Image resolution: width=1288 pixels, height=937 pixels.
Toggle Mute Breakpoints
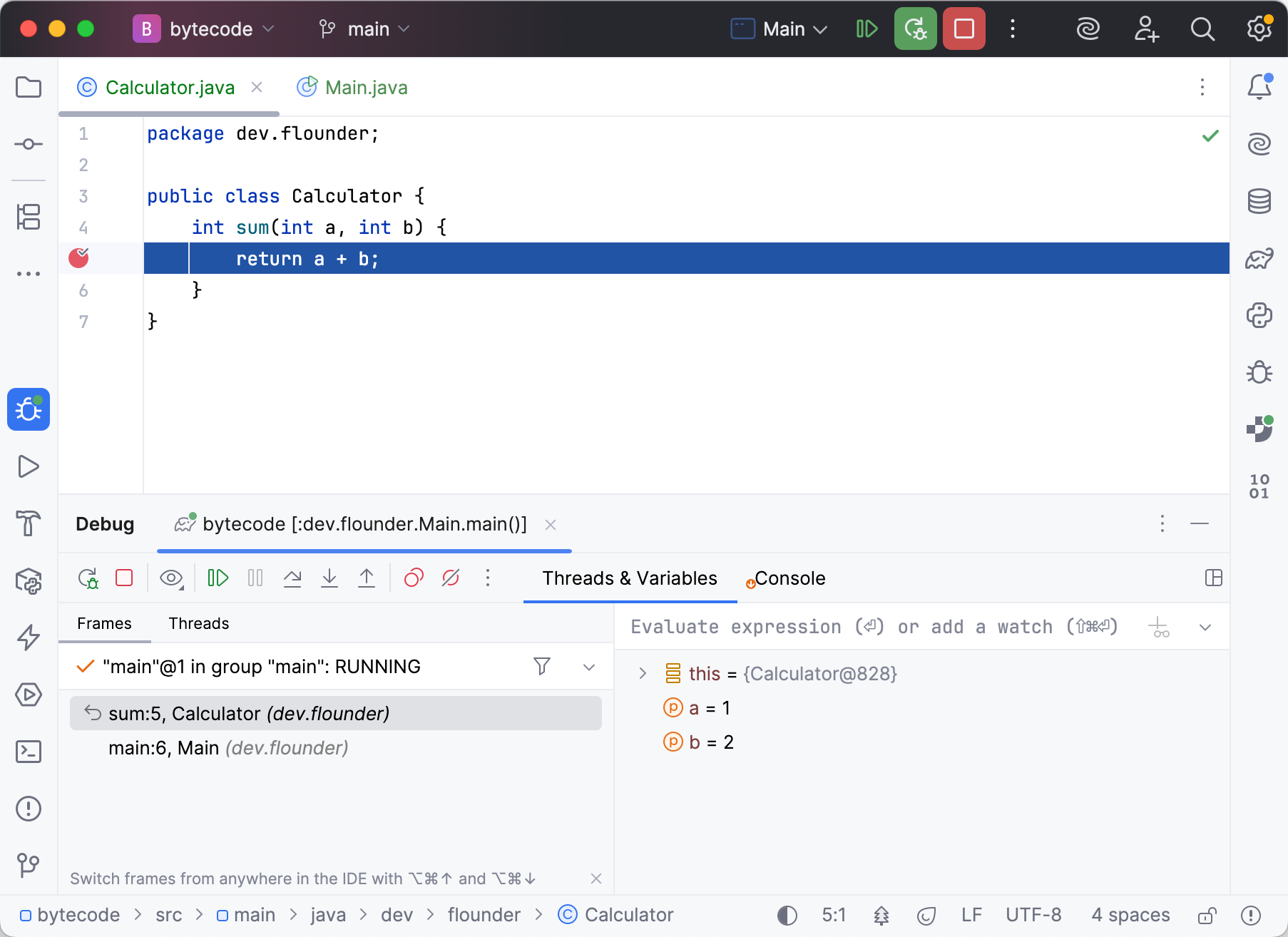tap(451, 578)
